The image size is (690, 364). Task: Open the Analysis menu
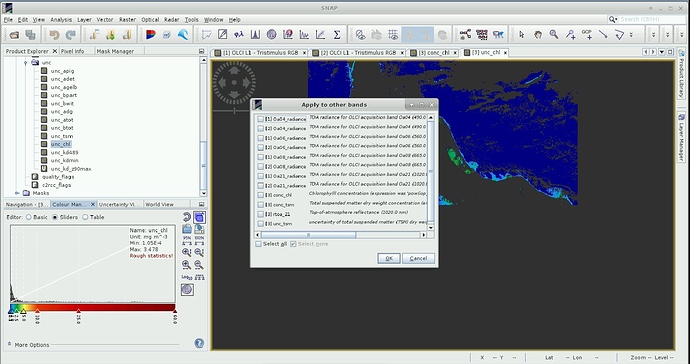pyautogui.click(x=61, y=20)
